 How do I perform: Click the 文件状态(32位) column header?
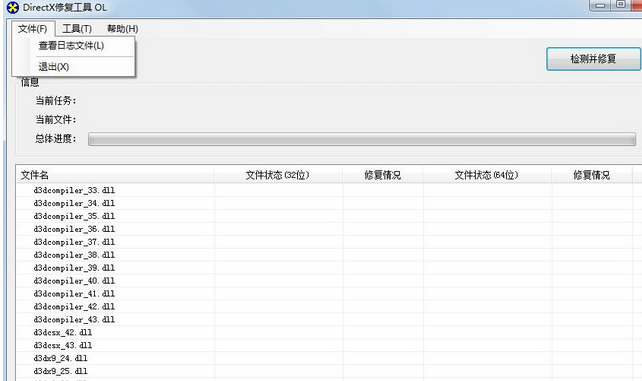pos(278,175)
